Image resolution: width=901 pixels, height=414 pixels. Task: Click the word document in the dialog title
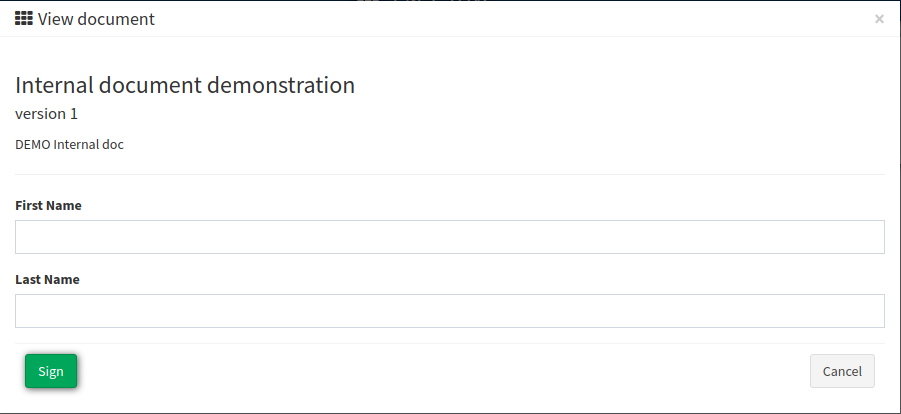116,19
